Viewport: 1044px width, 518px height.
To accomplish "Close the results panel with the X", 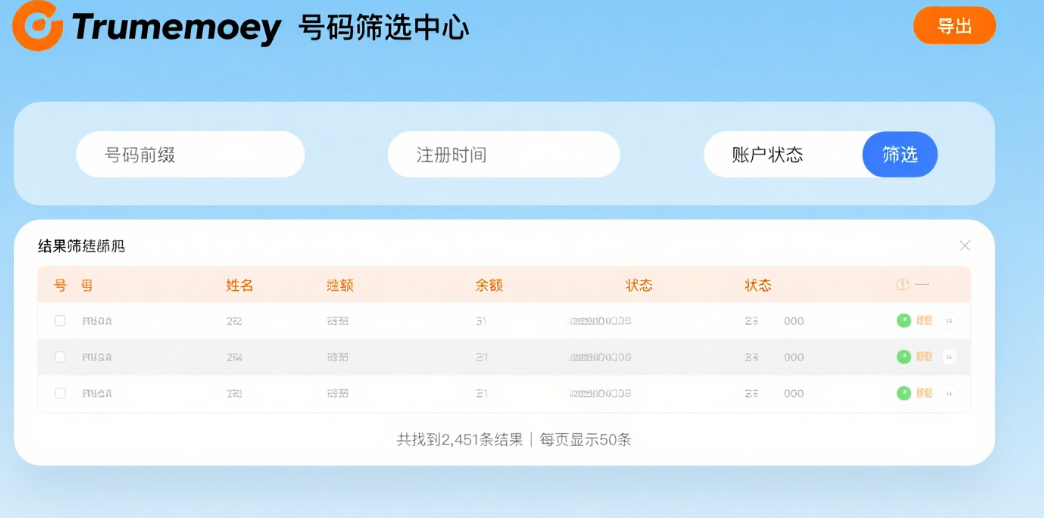I will pos(965,246).
